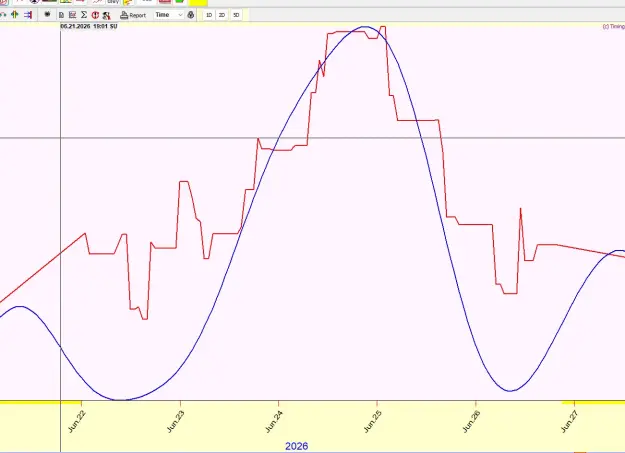Click the table chart toolbar icon
625x453 pixels.
[72, 15]
